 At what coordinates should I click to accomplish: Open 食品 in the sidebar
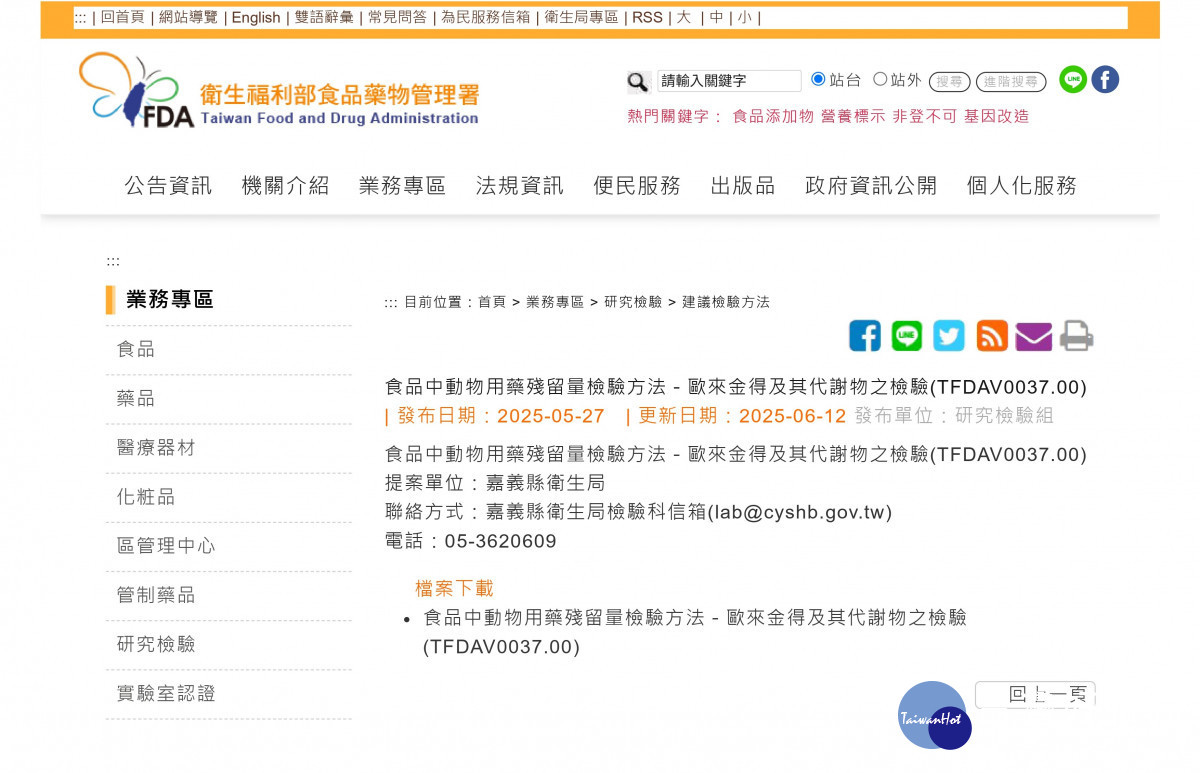click(x=136, y=349)
